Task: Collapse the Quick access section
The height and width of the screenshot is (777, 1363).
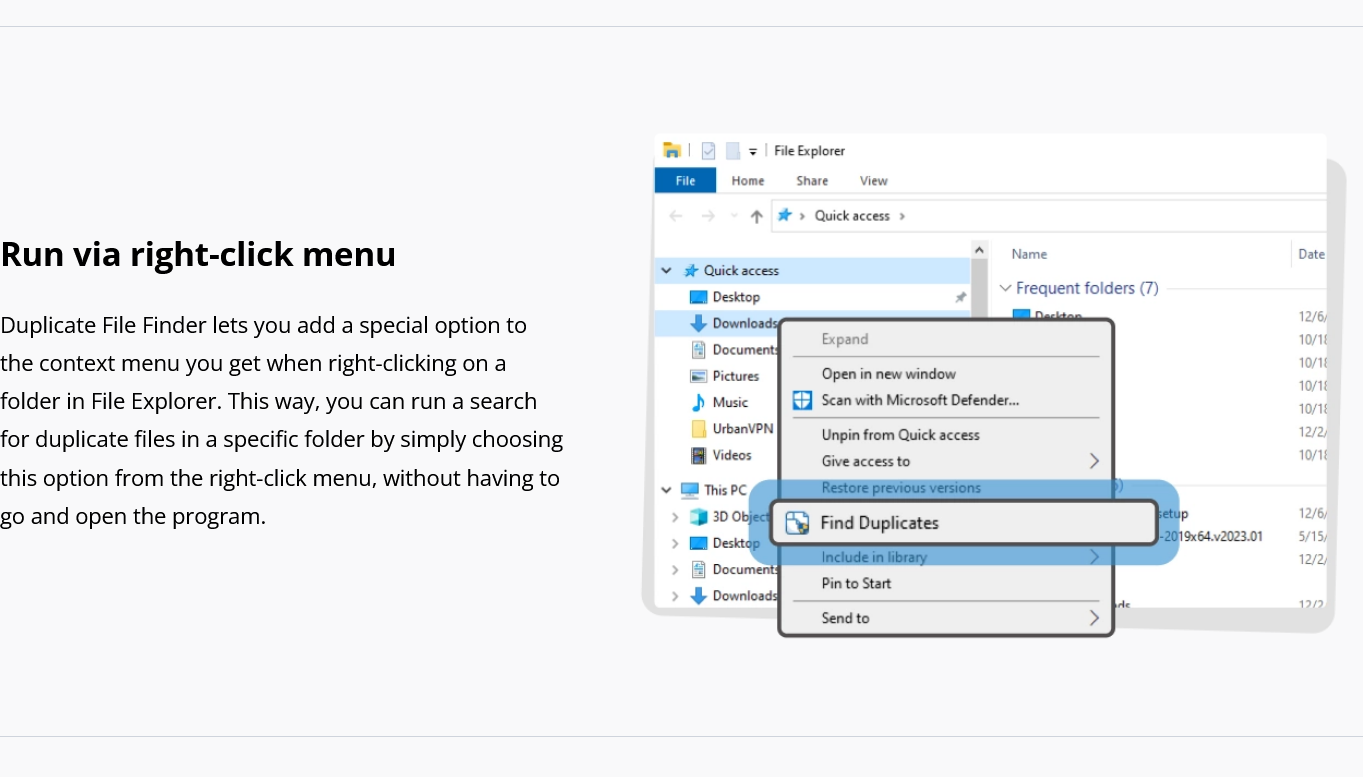Action: pyautogui.click(x=666, y=270)
